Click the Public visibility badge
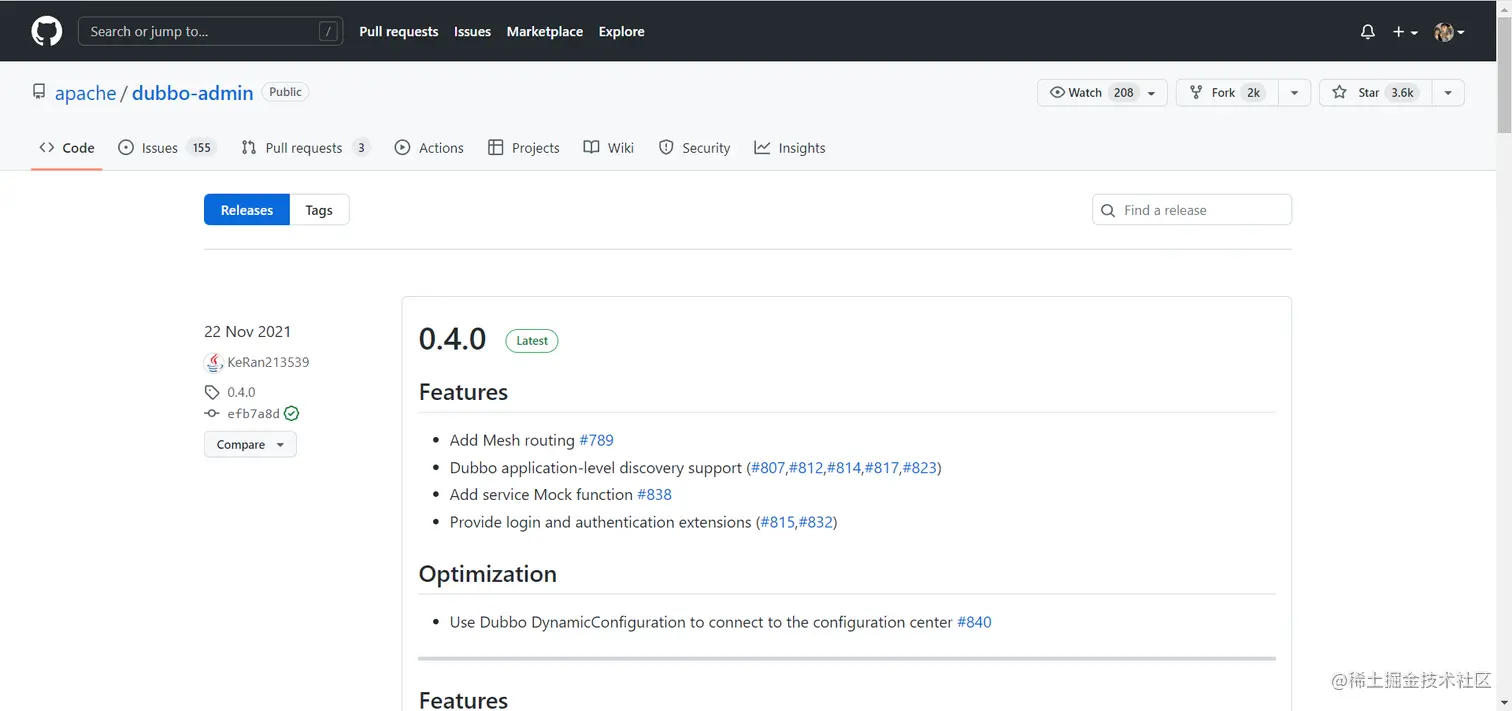1512x711 pixels. click(x=285, y=92)
